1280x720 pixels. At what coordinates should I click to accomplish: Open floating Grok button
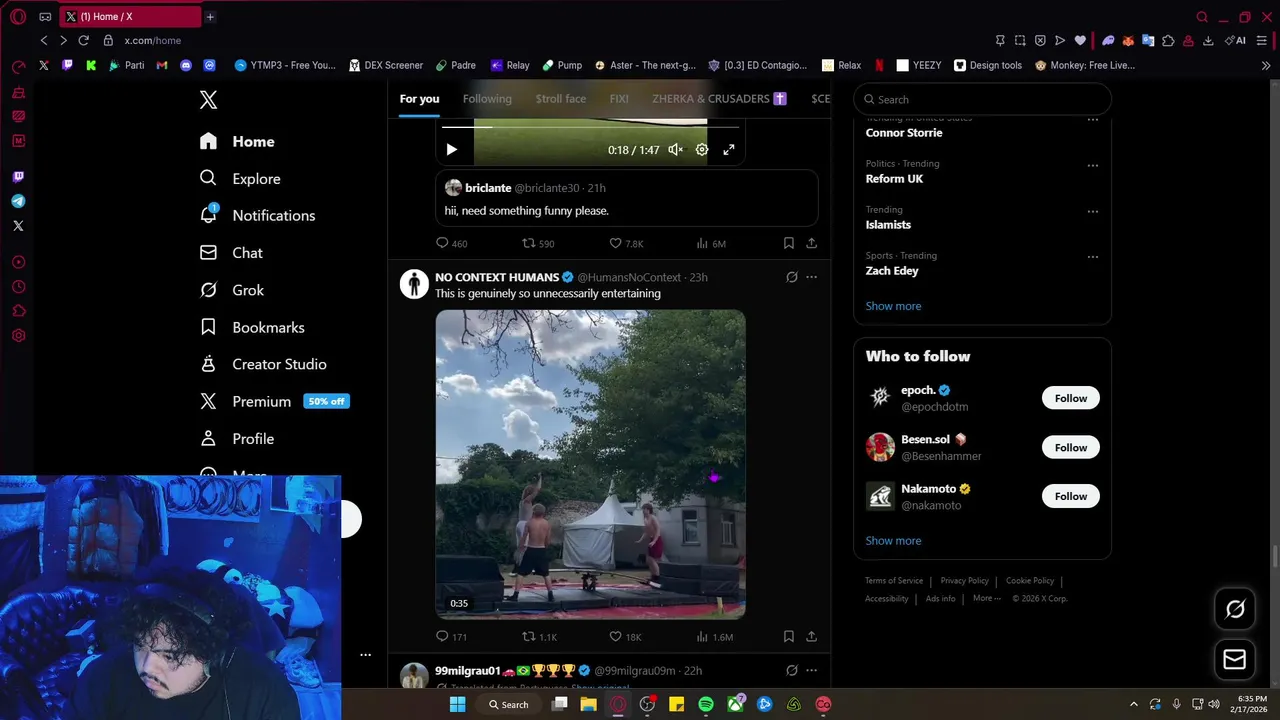point(1235,609)
